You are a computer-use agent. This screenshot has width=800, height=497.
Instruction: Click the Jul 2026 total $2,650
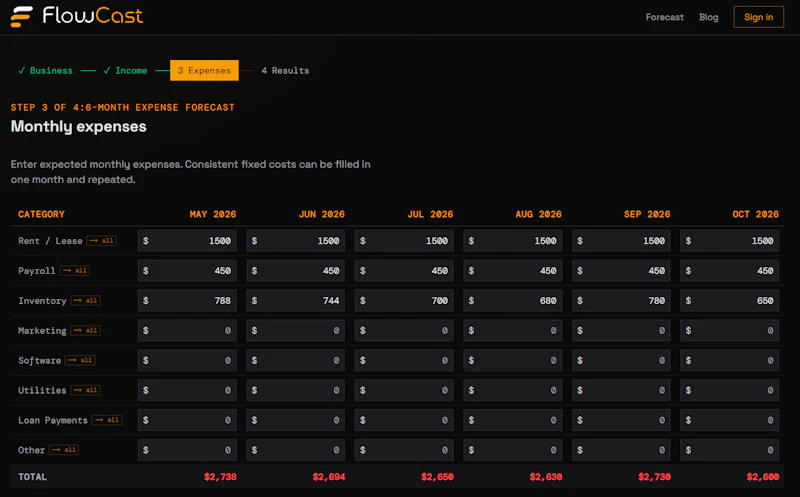pos(437,477)
